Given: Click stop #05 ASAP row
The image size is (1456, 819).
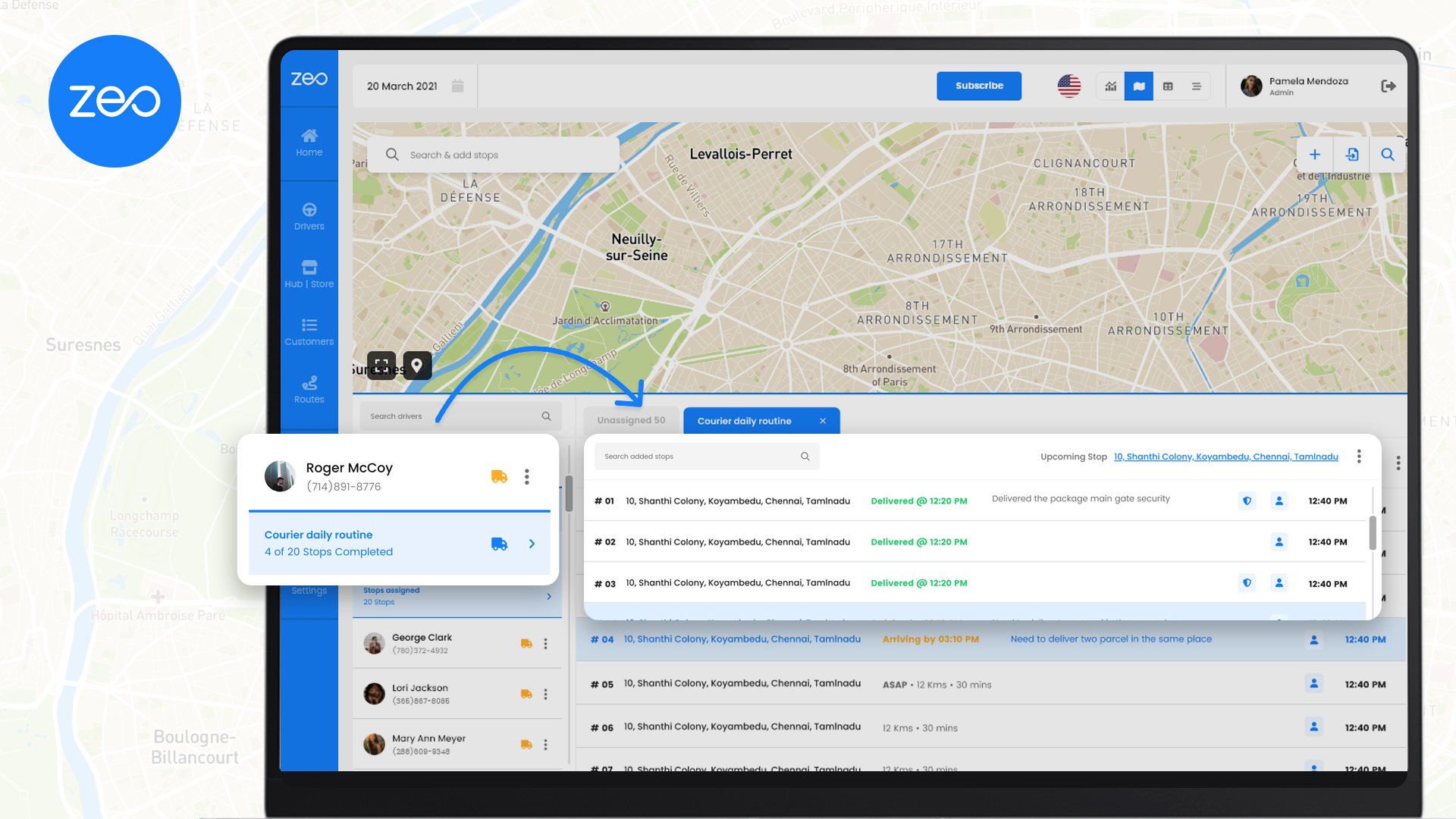Looking at the screenshot, I should point(990,683).
